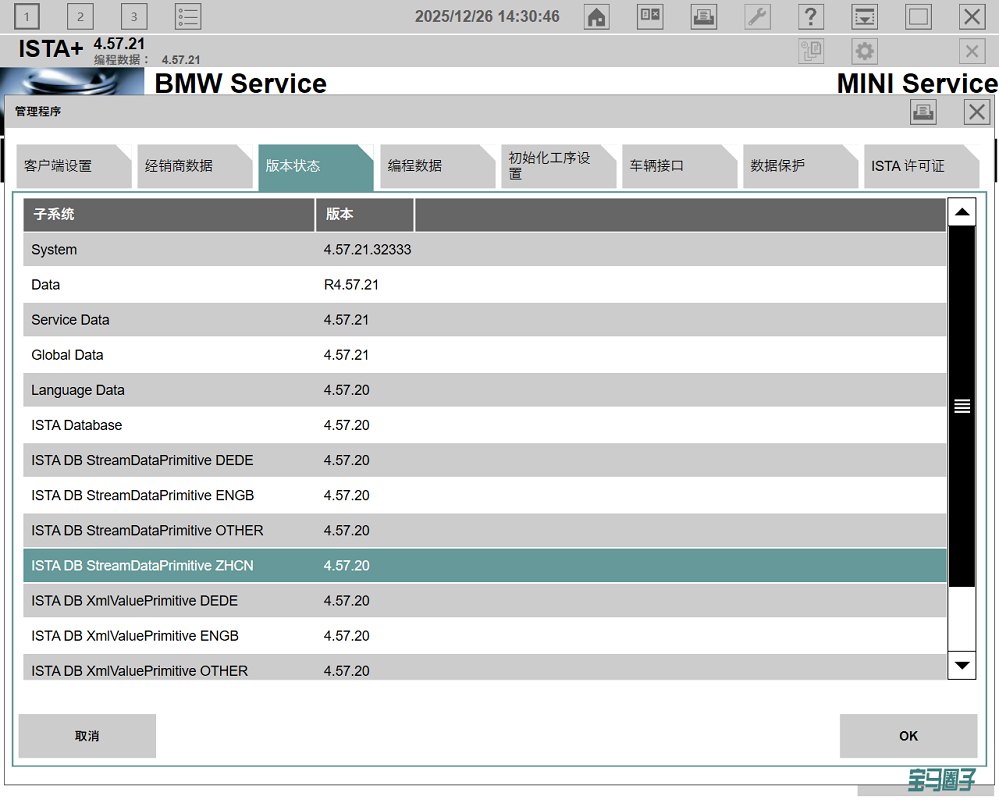Open the help question mark icon
The width and height of the screenshot is (999, 803).
tap(811, 17)
